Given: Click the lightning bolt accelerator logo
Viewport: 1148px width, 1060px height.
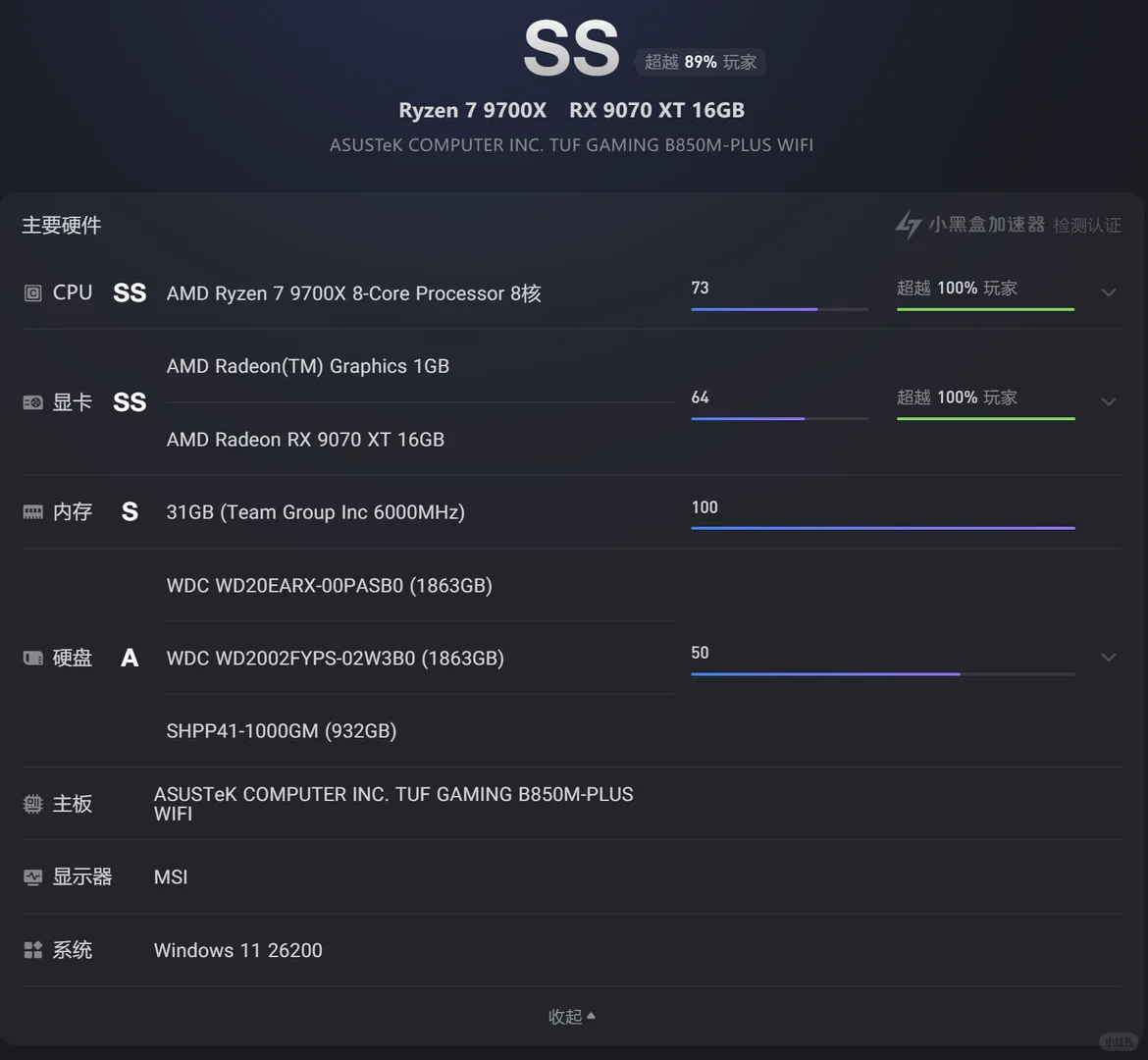Looking at the screenshot, I should [x=908, y=225].
